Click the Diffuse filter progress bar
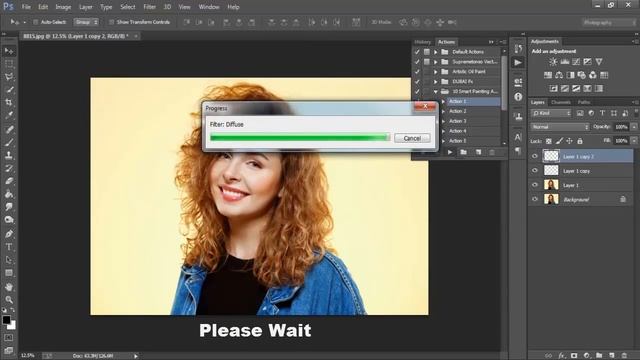The width and height of the screenshot is (640, 360). (300, 138)
